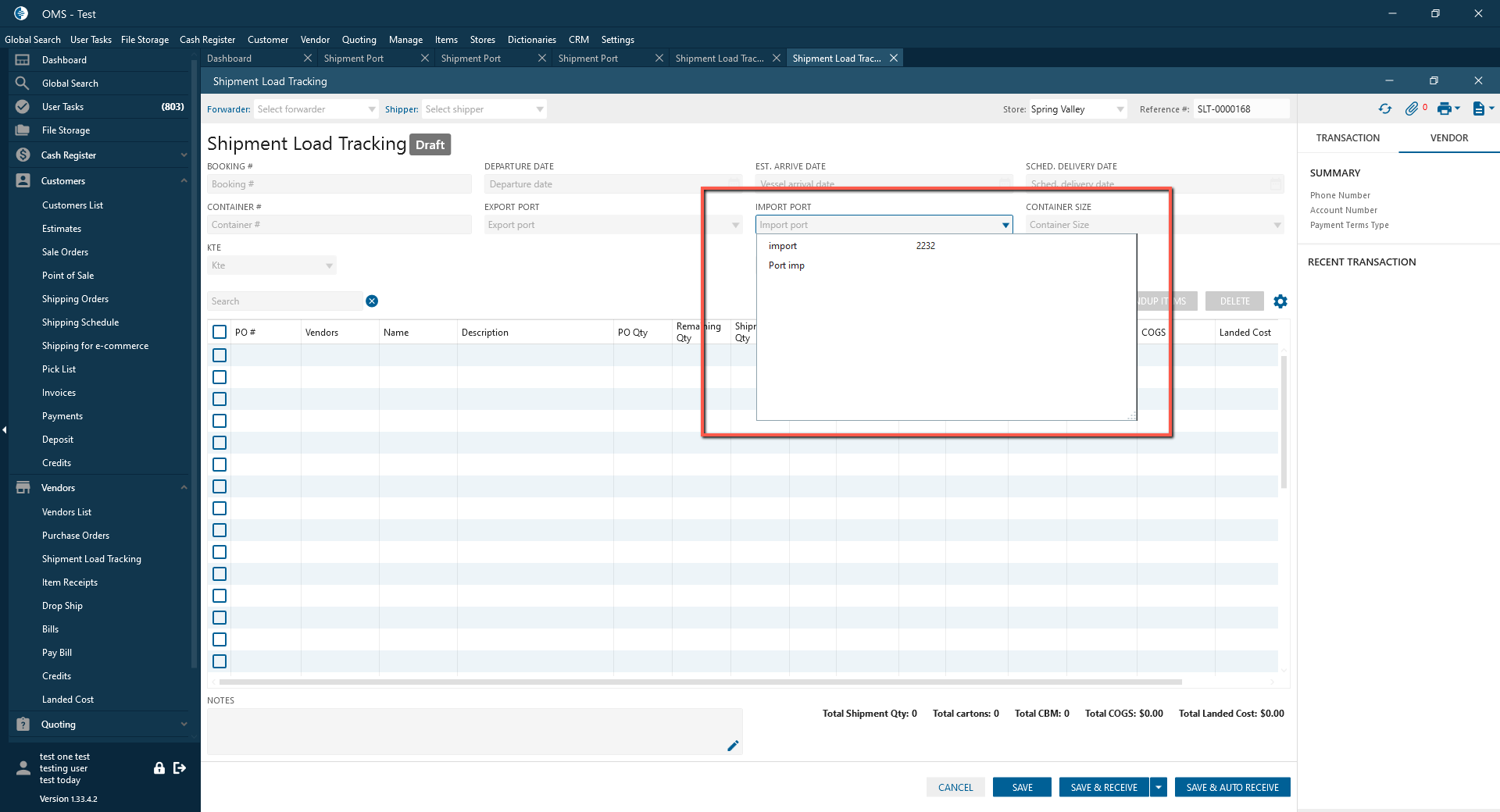This screenshot has height=812, width=1500.
Task: Click the refresh icon in the top toolbar
Action: [x=1385, y=109]
